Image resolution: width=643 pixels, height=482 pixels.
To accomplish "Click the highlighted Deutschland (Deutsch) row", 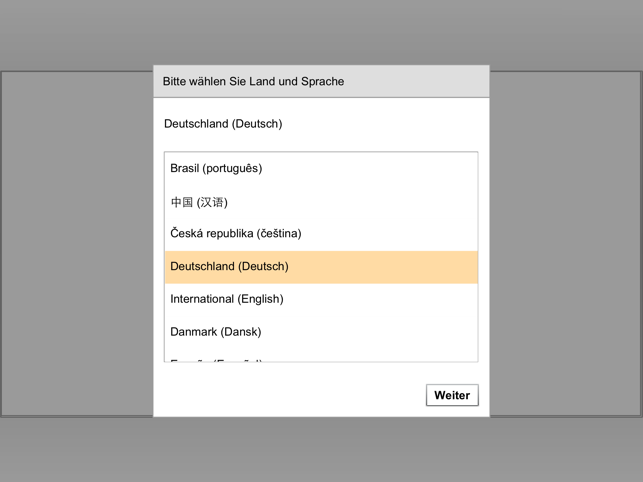I will [320, 267].
